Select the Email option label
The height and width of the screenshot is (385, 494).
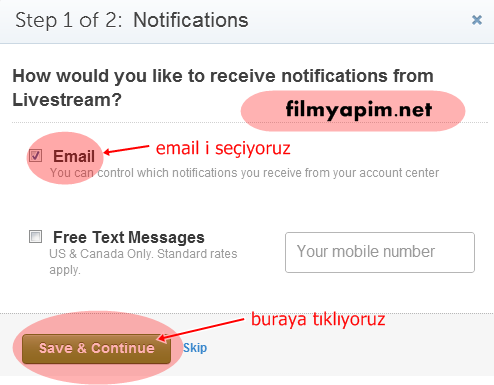(x=74, y=156)
